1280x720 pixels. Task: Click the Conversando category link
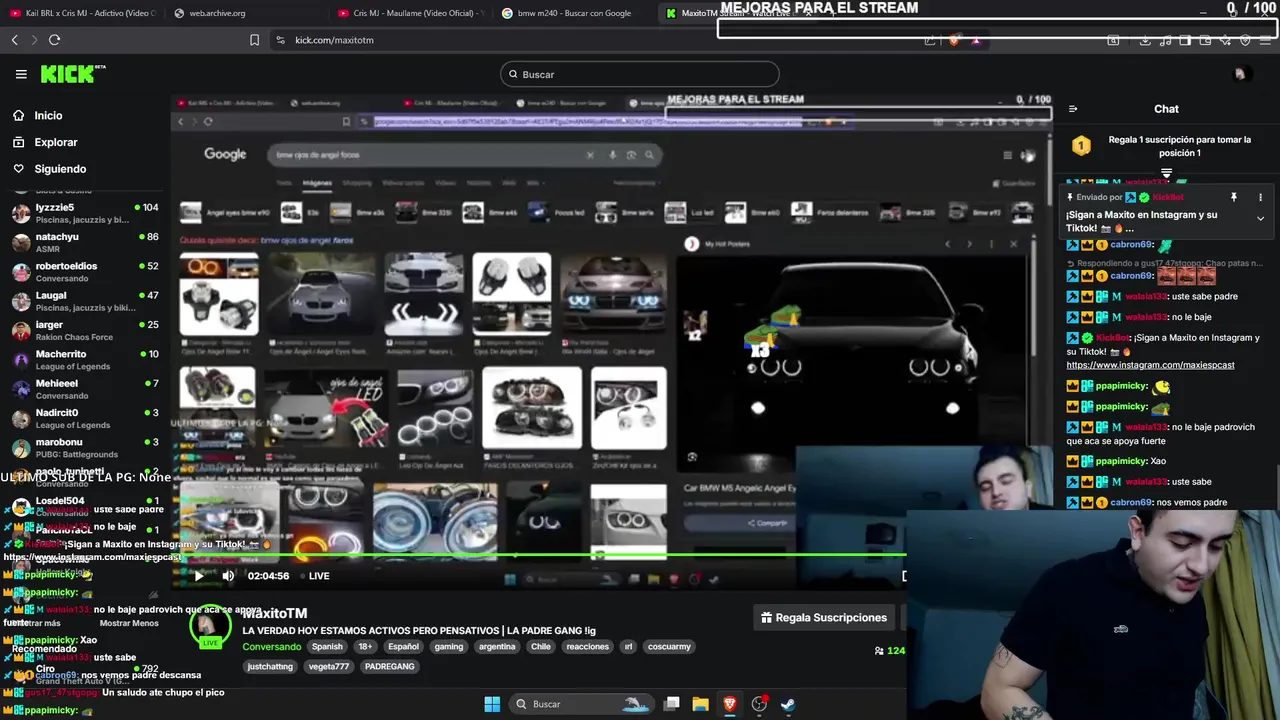pyautogui.click(x=271, y=647)
